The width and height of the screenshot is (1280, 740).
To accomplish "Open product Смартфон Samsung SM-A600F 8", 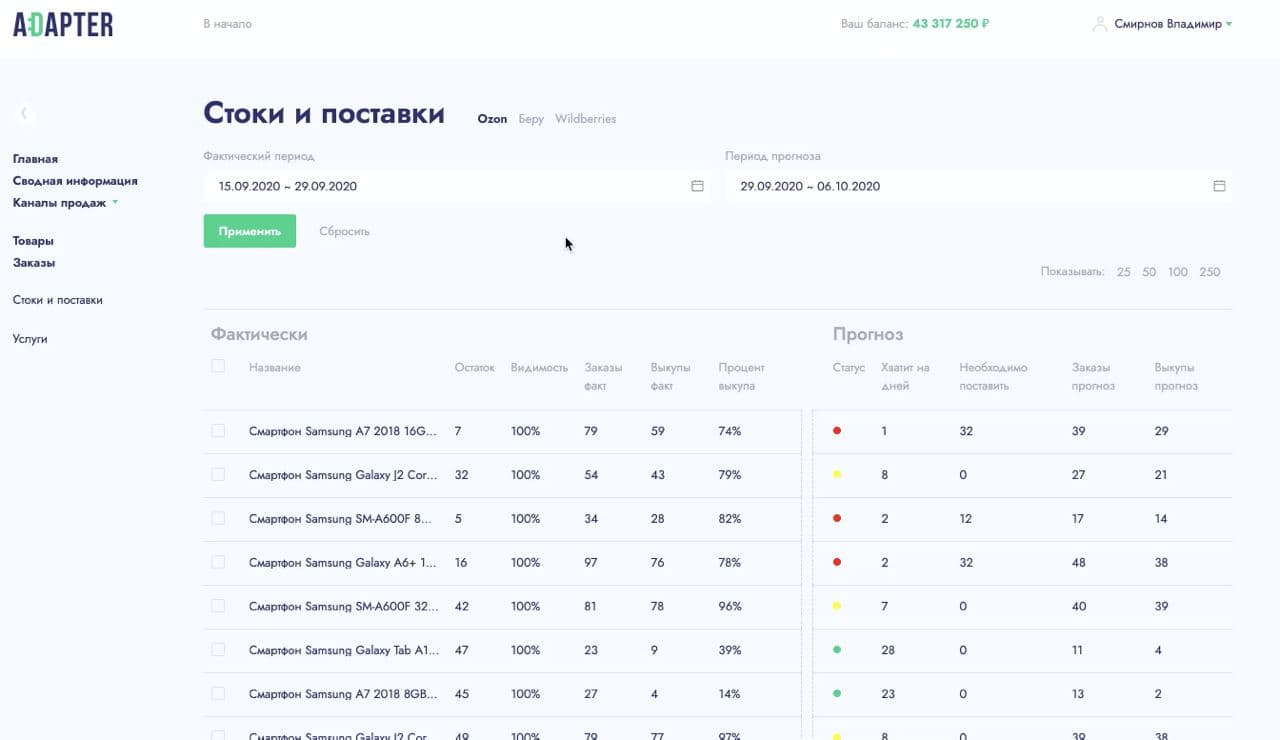I will tap(341, 519).
